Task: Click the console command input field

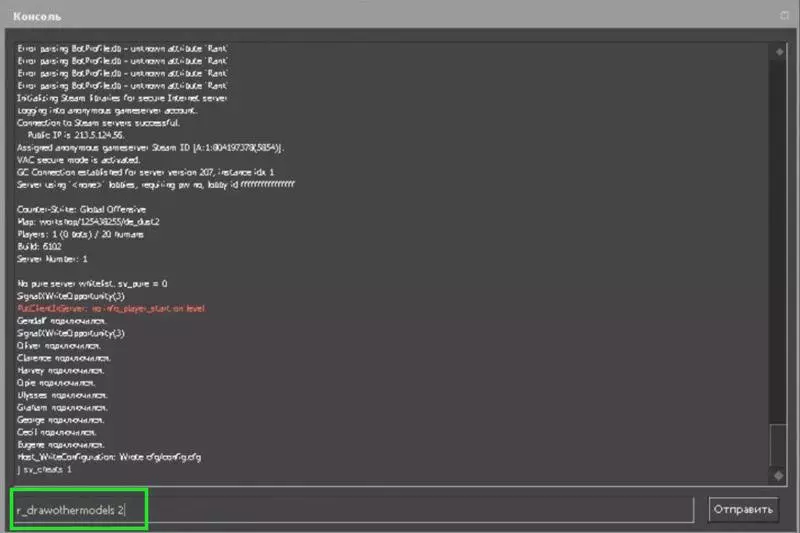Action: [x=353, y=510]
